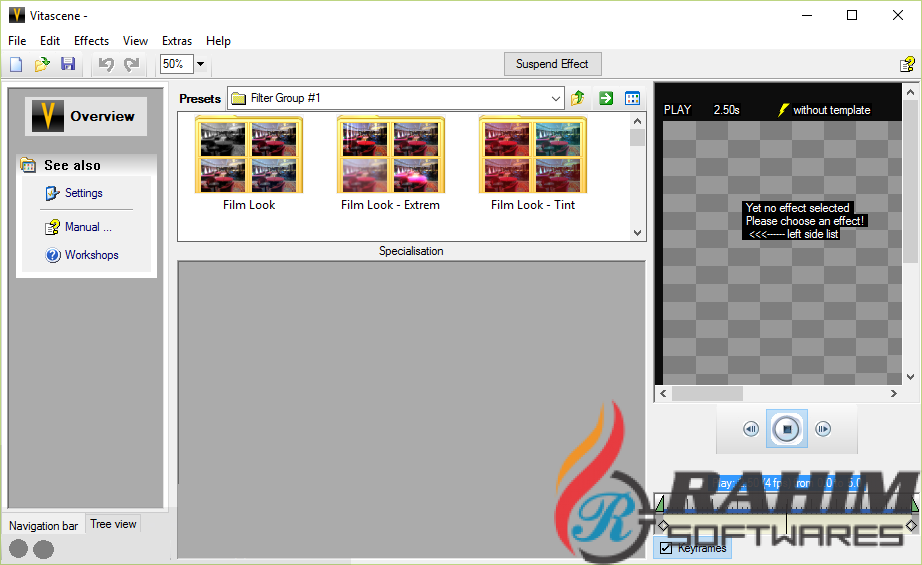922x565 pixels.
Task: Click the green arrow icon beside Presets
Action: point(606,98)
